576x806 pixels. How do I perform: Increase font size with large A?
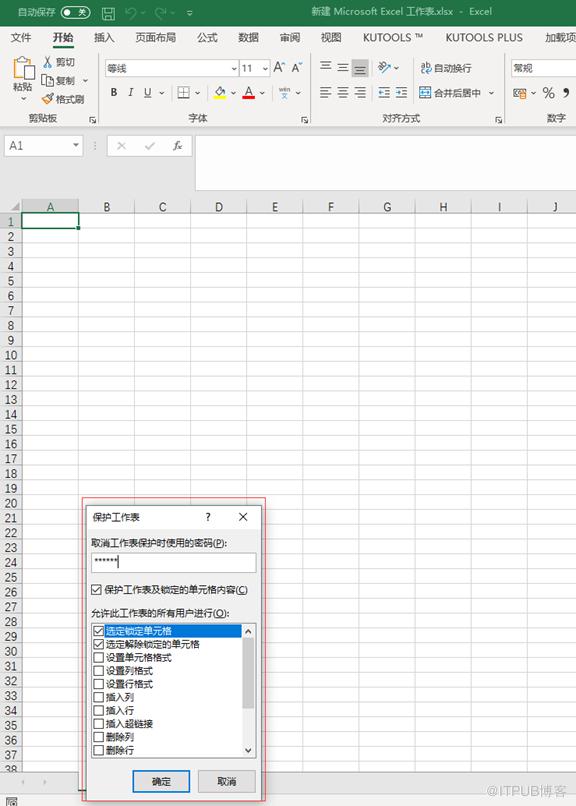click(x=279, y=67)
